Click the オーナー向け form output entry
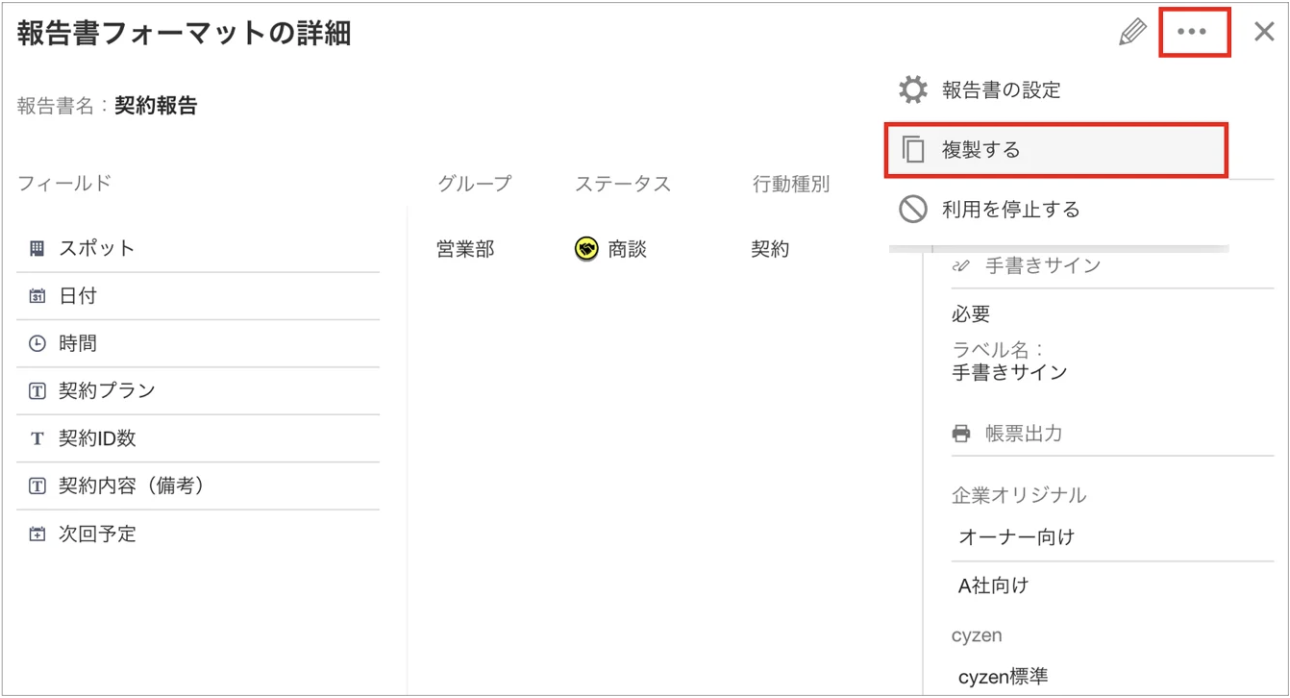This screenshot has width=1290, height=698. click(x=1017, y=537)
